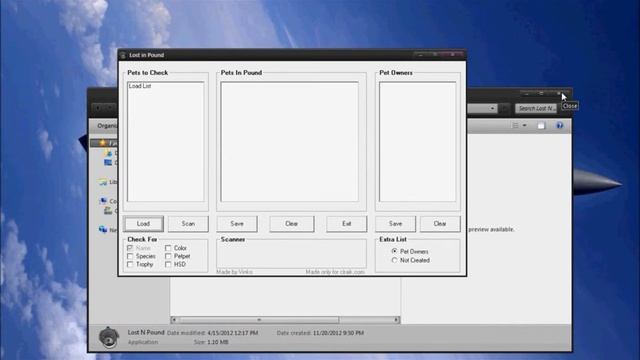
Task: Select the Favorites star in Explorer sidebar
Action: click(x=102, y=143)
